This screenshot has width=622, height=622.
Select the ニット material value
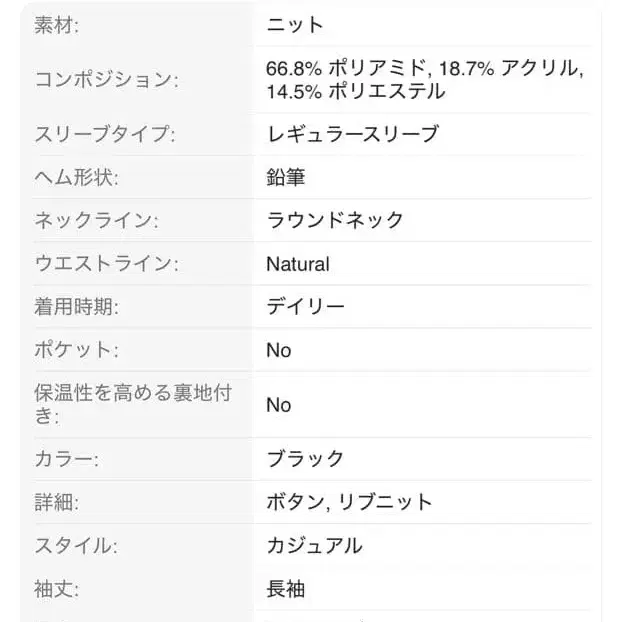[x=295, y=25]
